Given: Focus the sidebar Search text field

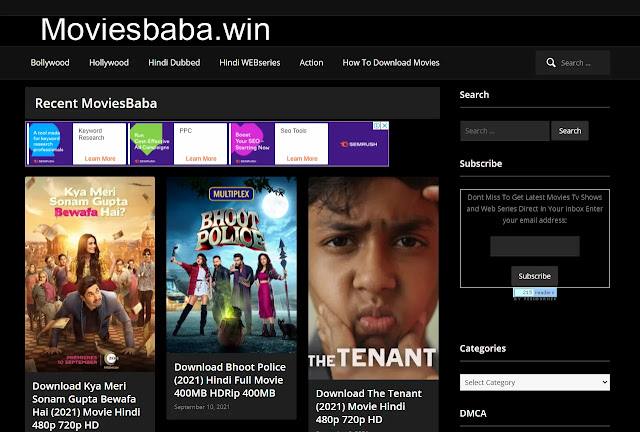Looking at the screenshot, I should coord(504,131).
